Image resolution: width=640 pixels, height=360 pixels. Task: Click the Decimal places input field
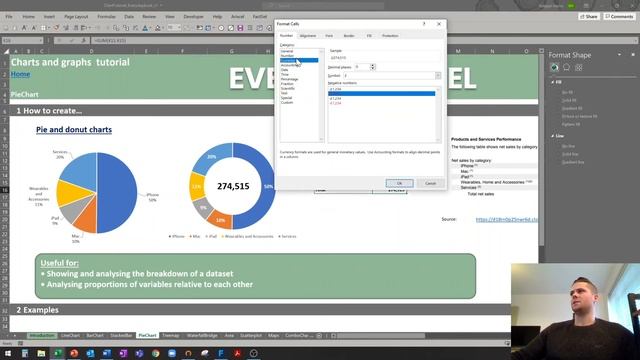[x=362, y=67]
